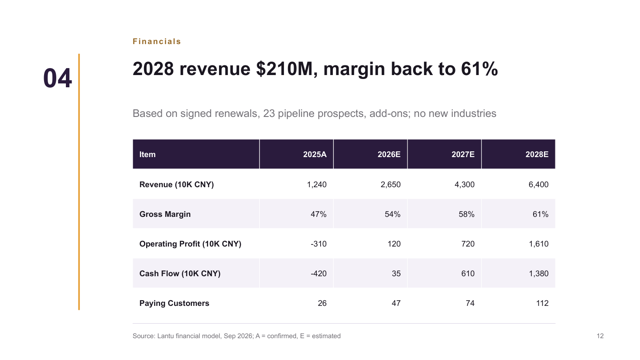Viewport: 640px width, 360px height.
Task: Click Operating Profit value '-310'
Action: coord(318,244)
